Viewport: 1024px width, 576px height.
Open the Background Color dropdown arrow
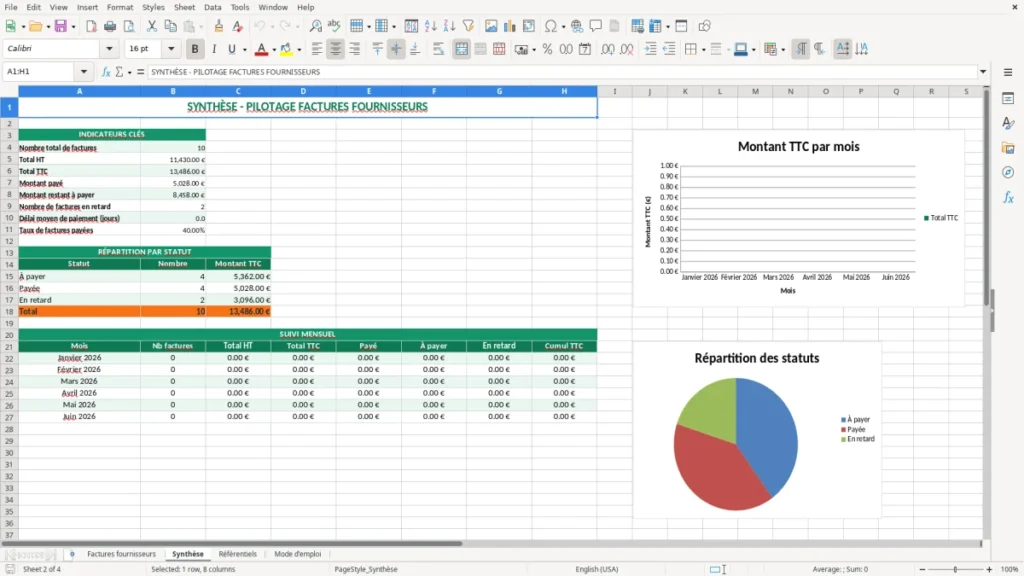299,50
